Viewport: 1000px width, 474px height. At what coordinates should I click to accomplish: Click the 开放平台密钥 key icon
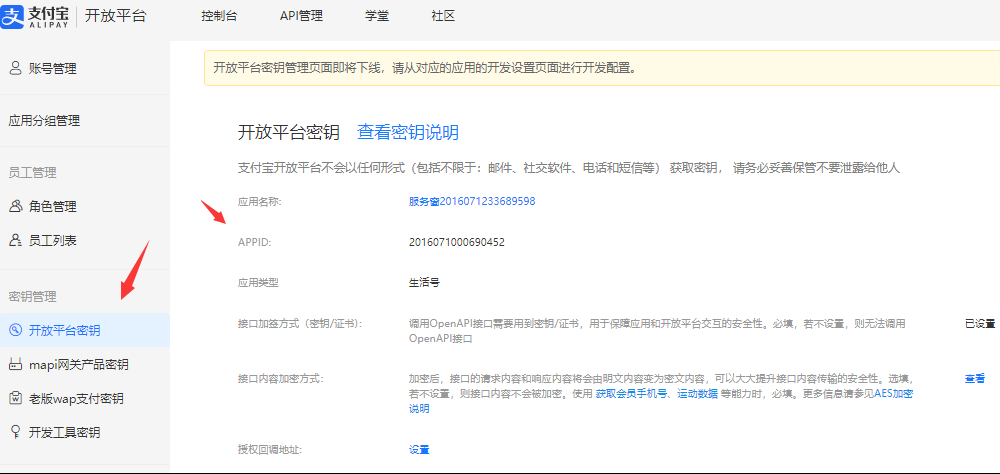tap(15, 331)
